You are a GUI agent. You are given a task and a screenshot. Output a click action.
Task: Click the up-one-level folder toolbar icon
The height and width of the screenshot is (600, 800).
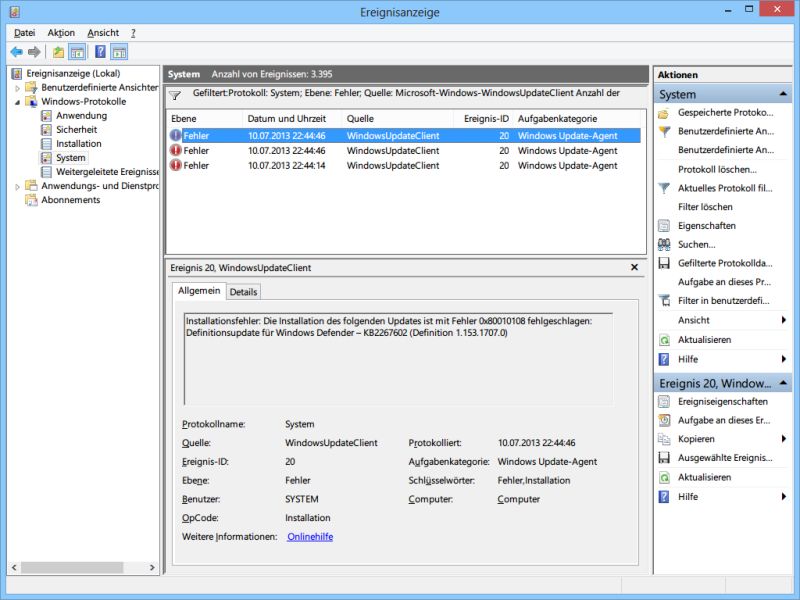pyautogui.click(x=58, y=52)
